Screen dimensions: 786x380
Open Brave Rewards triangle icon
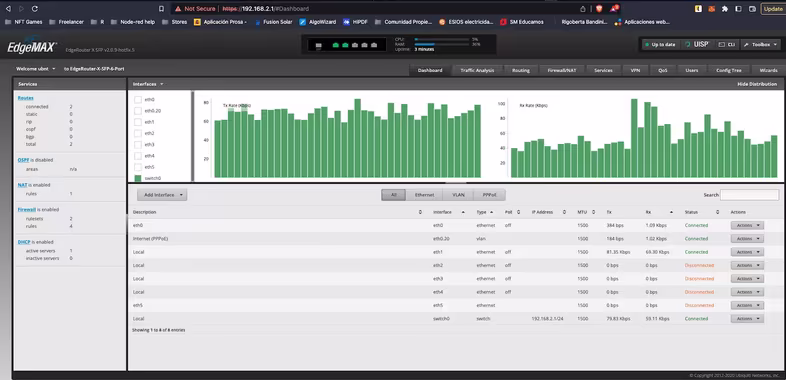[x=615, y=9]
